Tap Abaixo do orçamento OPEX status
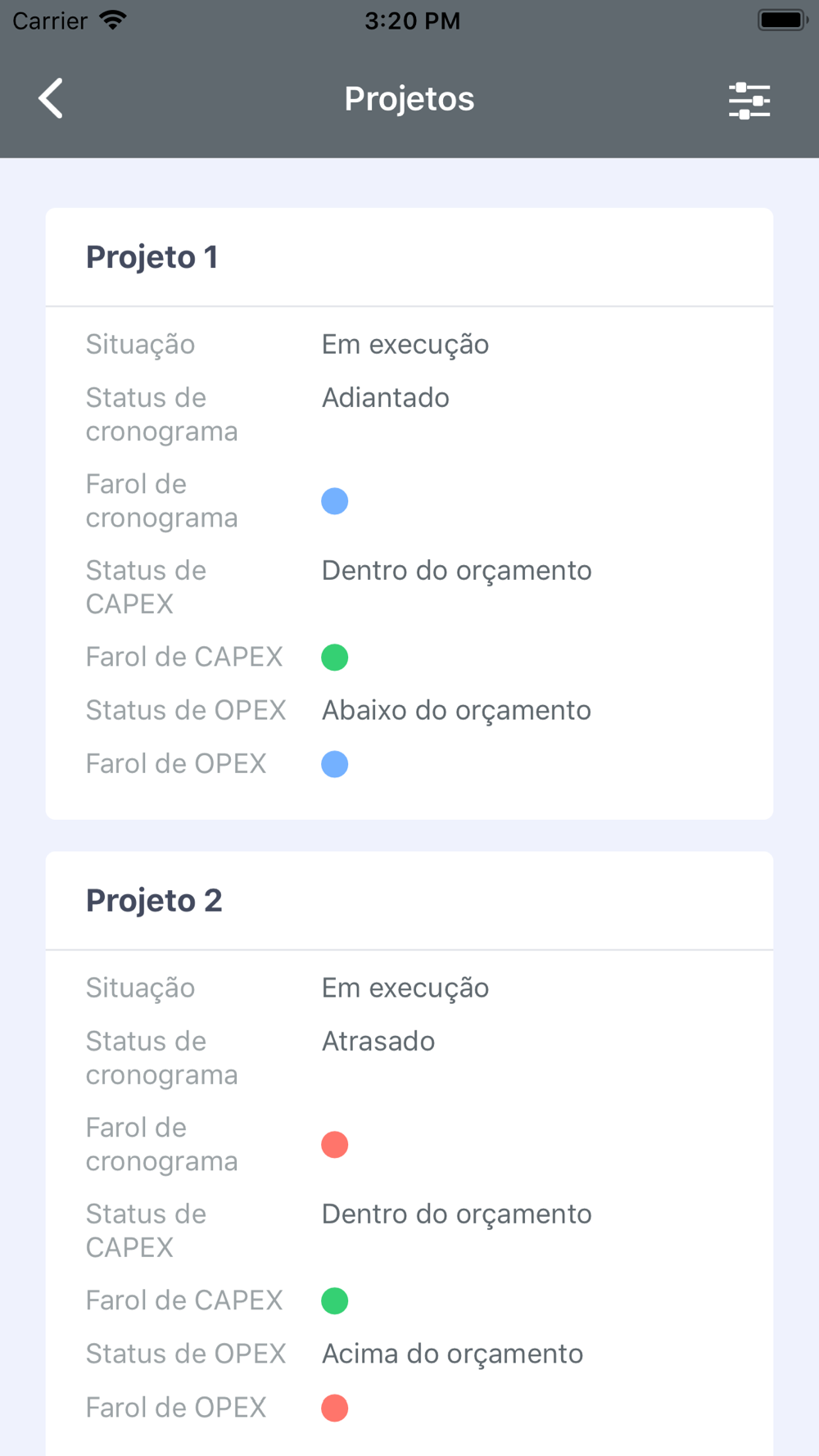Viewport: 819px width, 1456px height. pyautogui.click(x=456, y=711)
